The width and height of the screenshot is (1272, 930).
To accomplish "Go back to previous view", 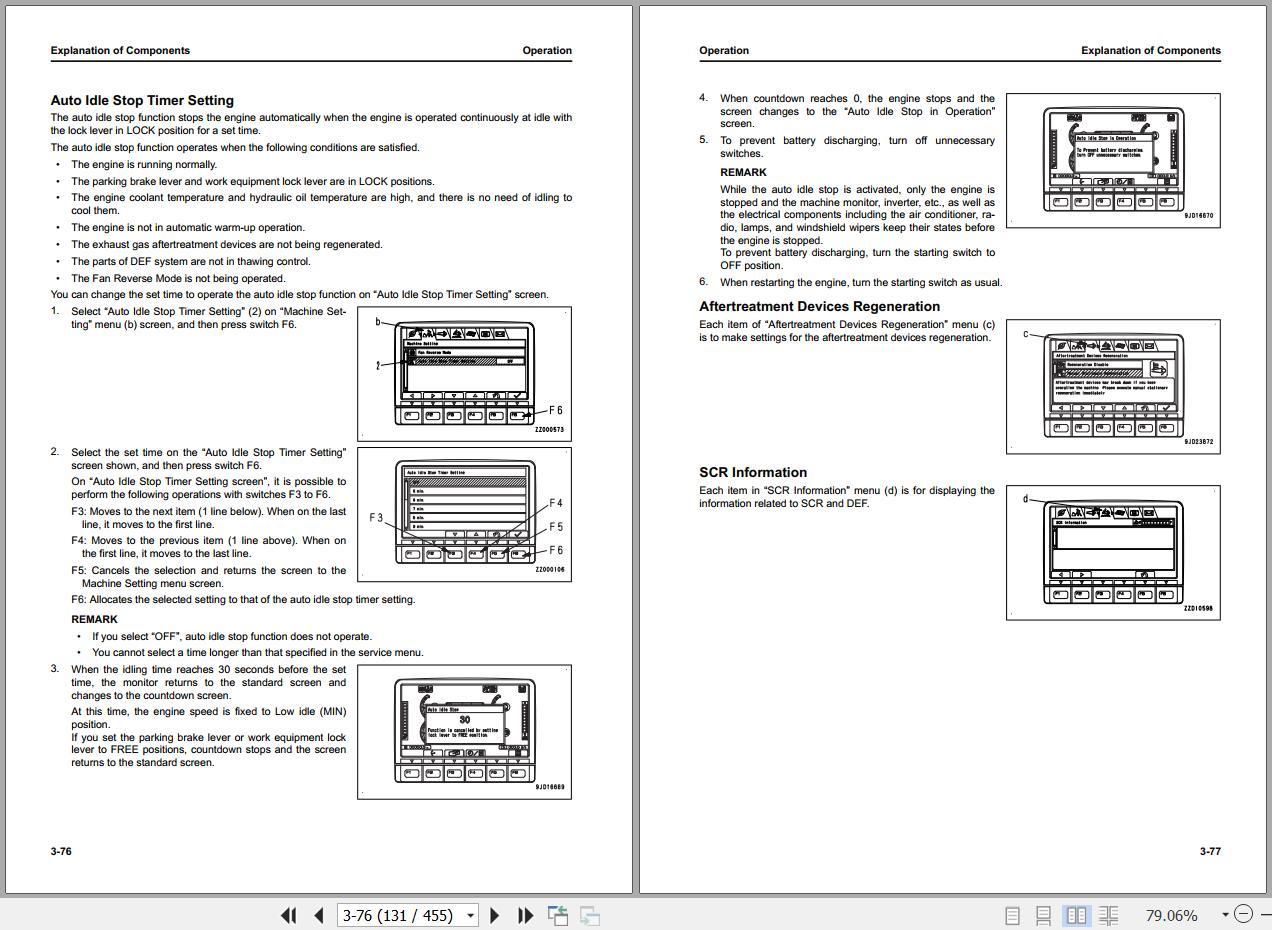I will pyautogui.click(x=557, y=915).
